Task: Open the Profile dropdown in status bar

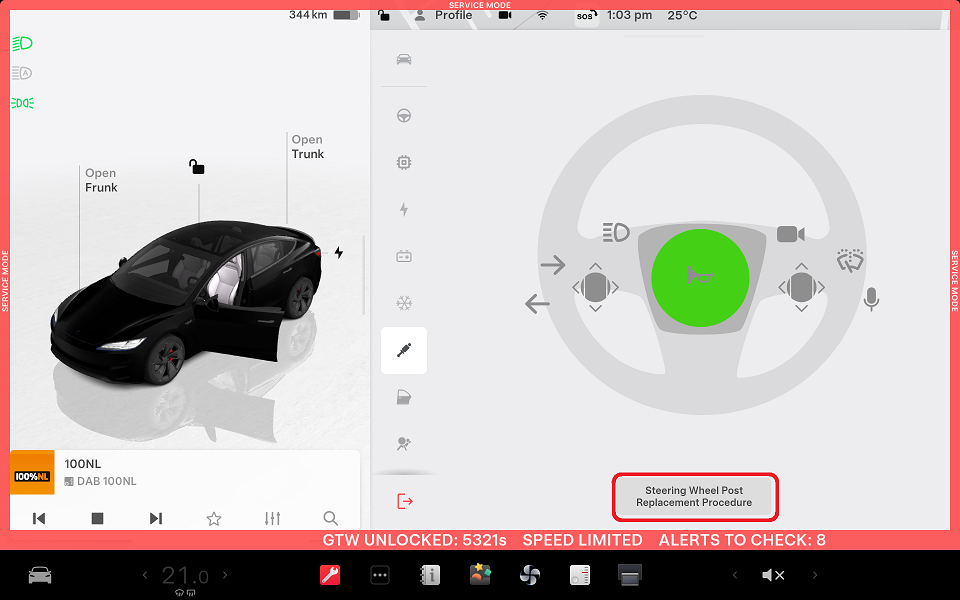Action: coord(443,15)
